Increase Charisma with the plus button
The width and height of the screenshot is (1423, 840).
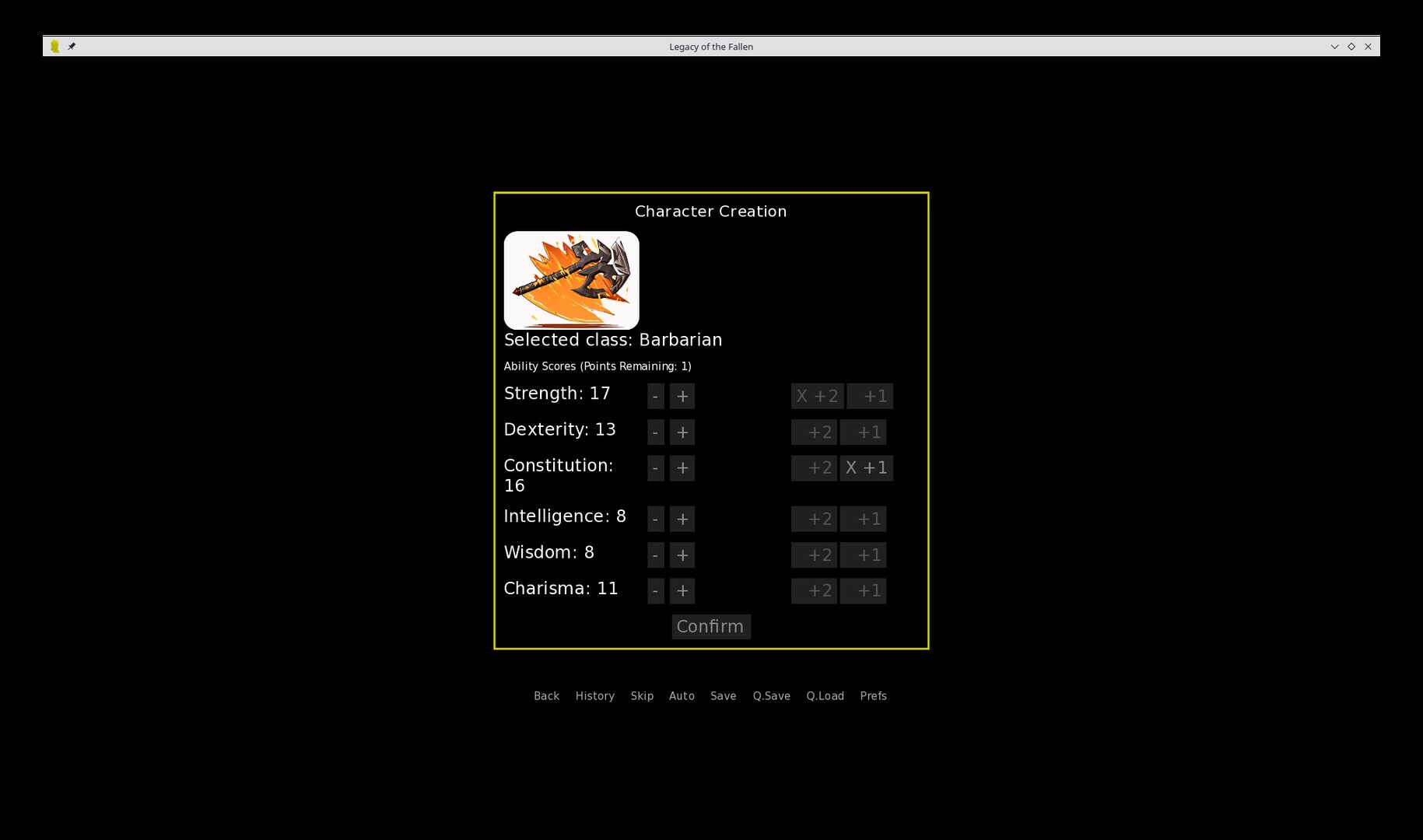[682, 590]
